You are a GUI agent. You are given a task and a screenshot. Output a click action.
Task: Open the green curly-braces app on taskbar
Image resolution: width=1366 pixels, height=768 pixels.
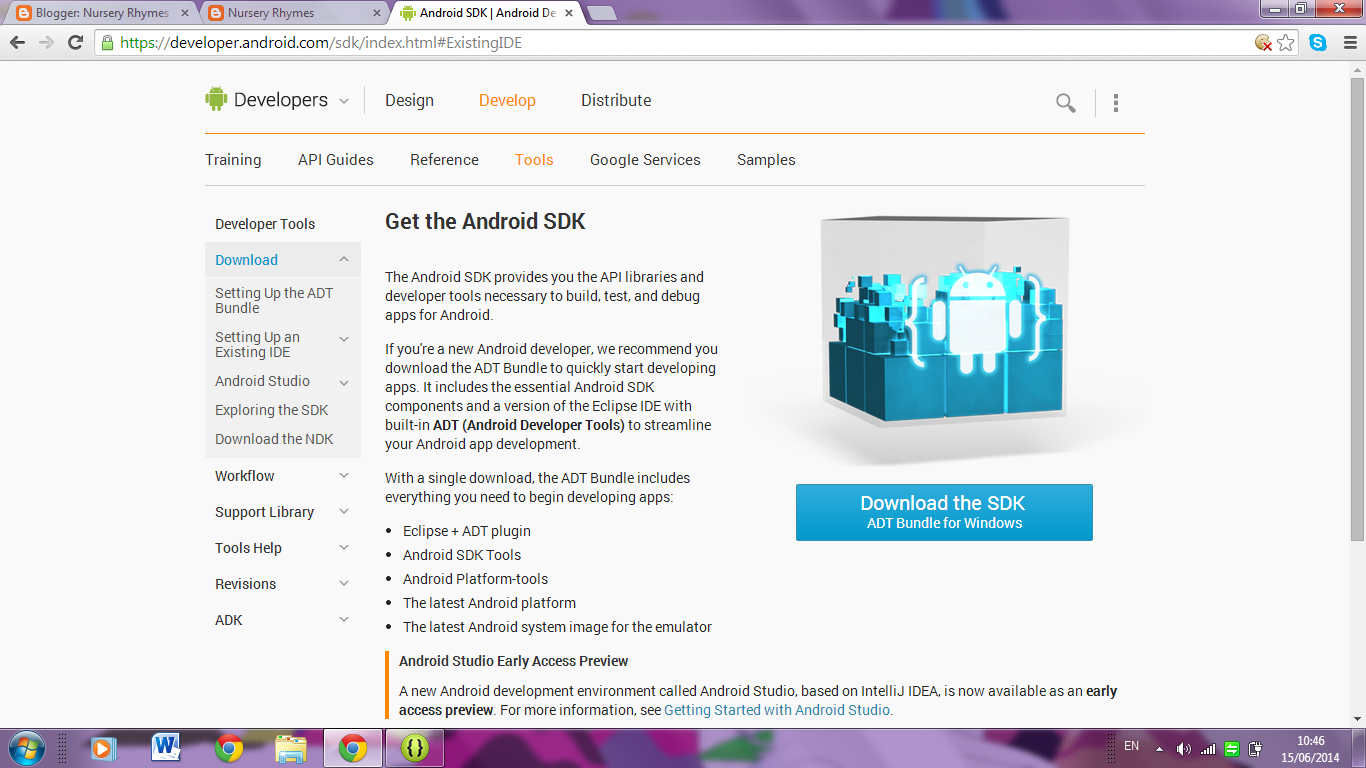[415, 748]
